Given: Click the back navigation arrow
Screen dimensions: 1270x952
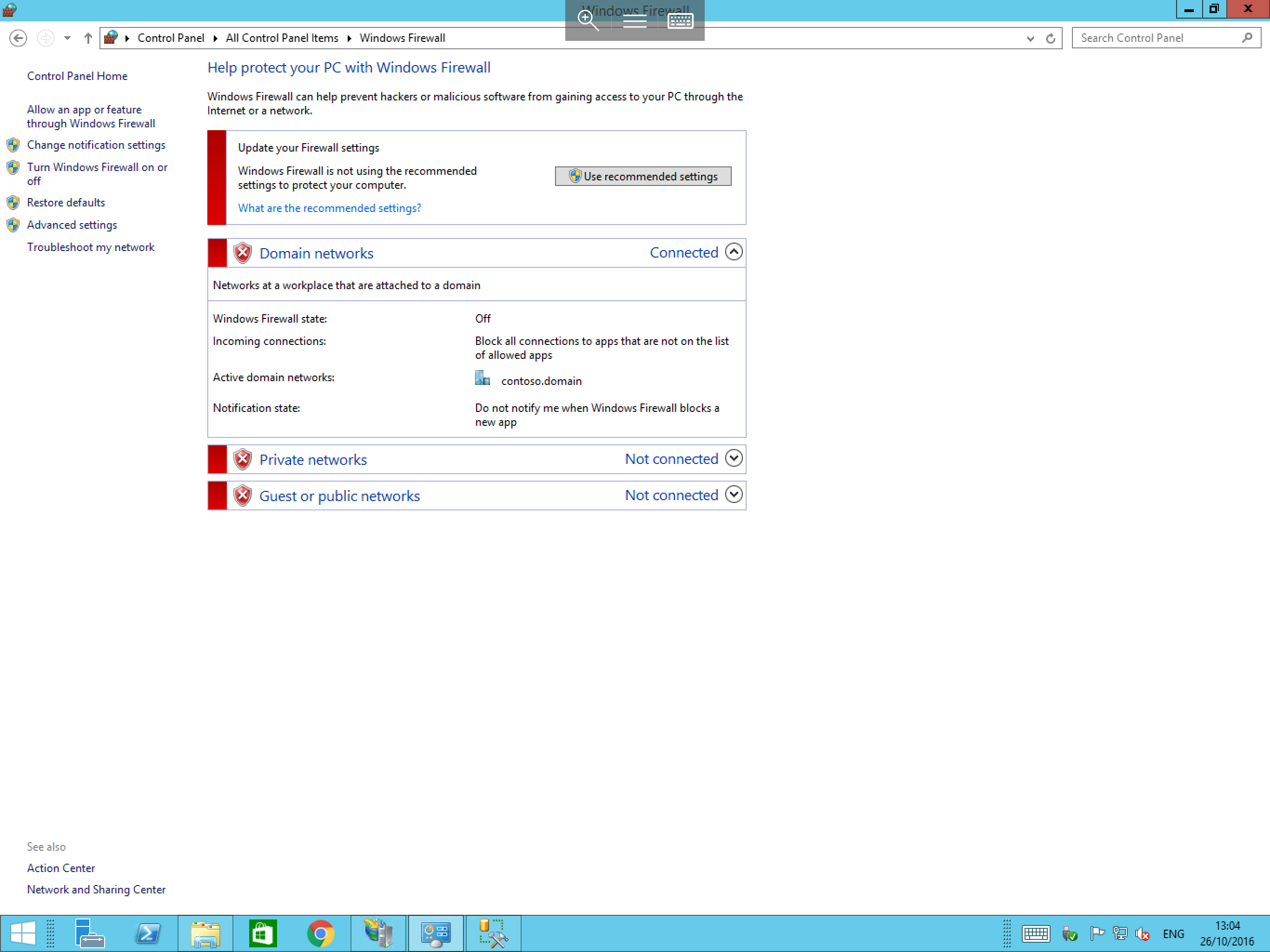Looking at the screenshot, I should (x=18, y=38).
